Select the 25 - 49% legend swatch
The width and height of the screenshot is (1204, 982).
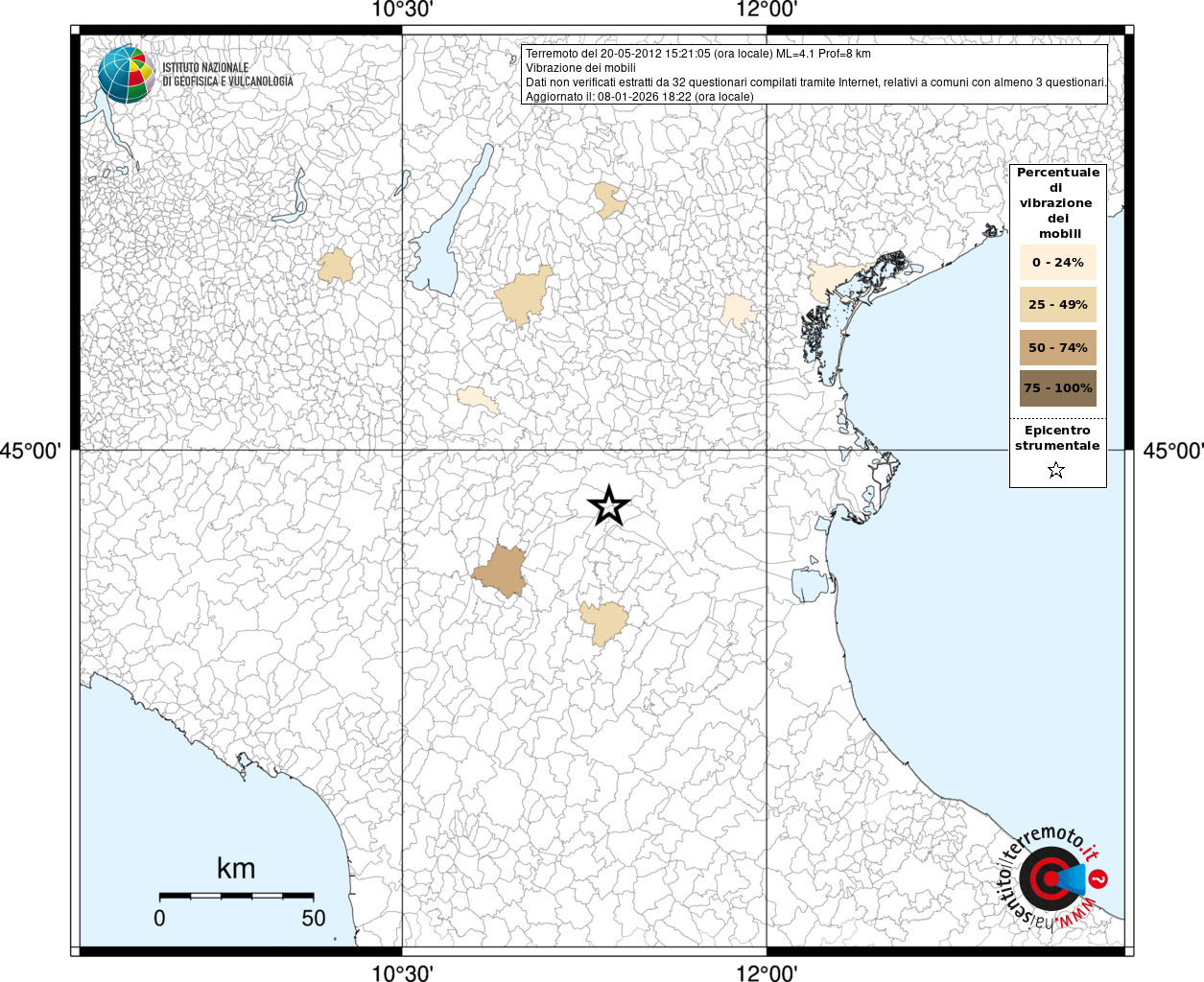tap(1058, 304)
